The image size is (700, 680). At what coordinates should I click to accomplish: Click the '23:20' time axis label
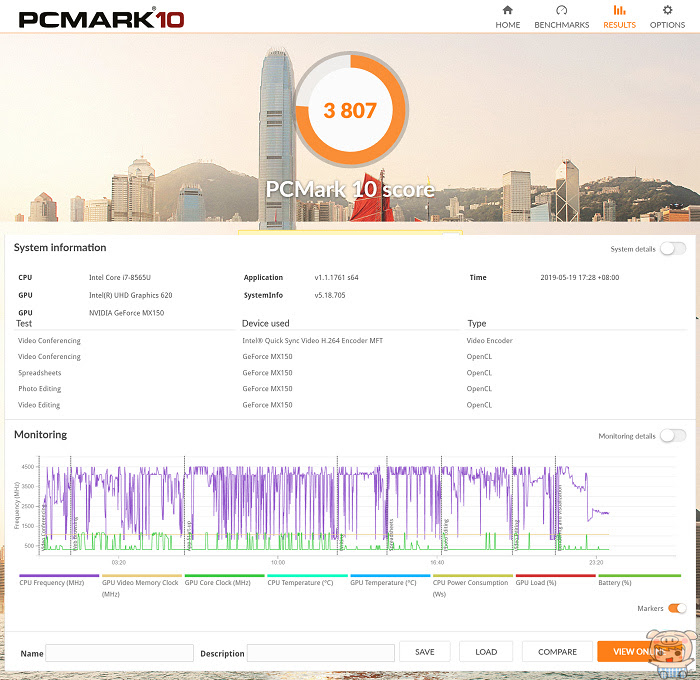[596, 563]
